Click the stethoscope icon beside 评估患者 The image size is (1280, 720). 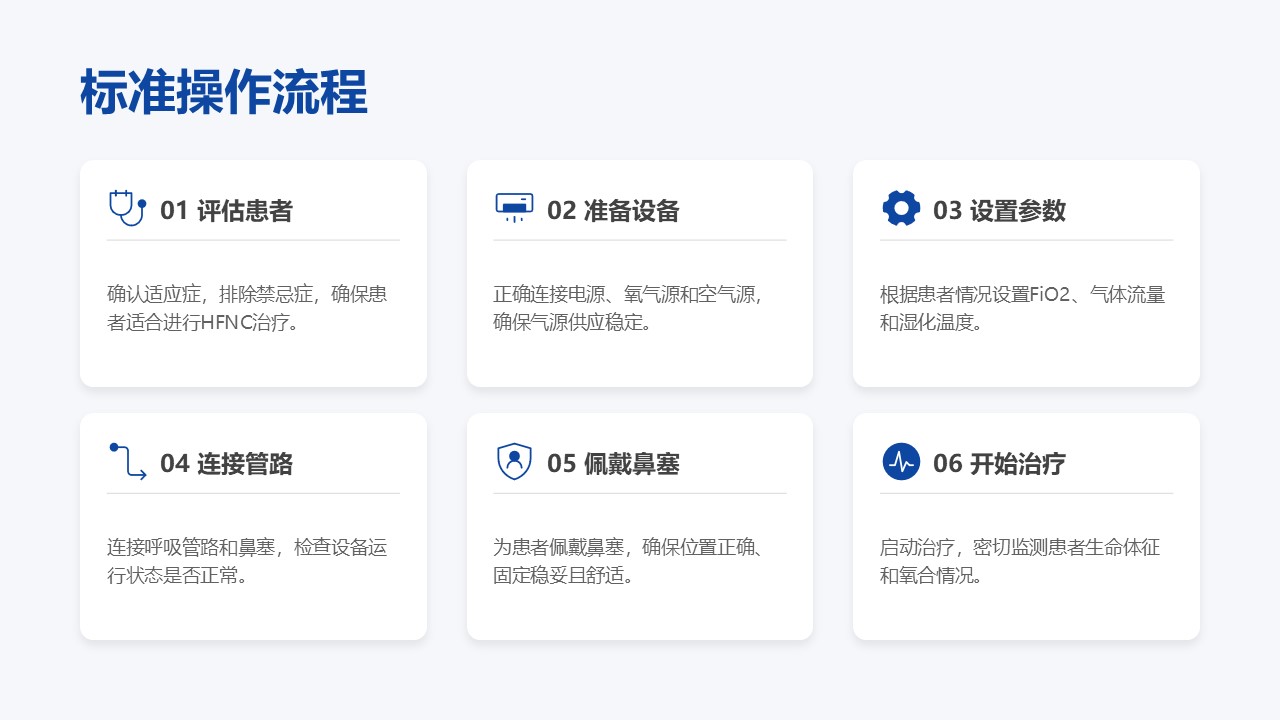[x=127, y=208]
